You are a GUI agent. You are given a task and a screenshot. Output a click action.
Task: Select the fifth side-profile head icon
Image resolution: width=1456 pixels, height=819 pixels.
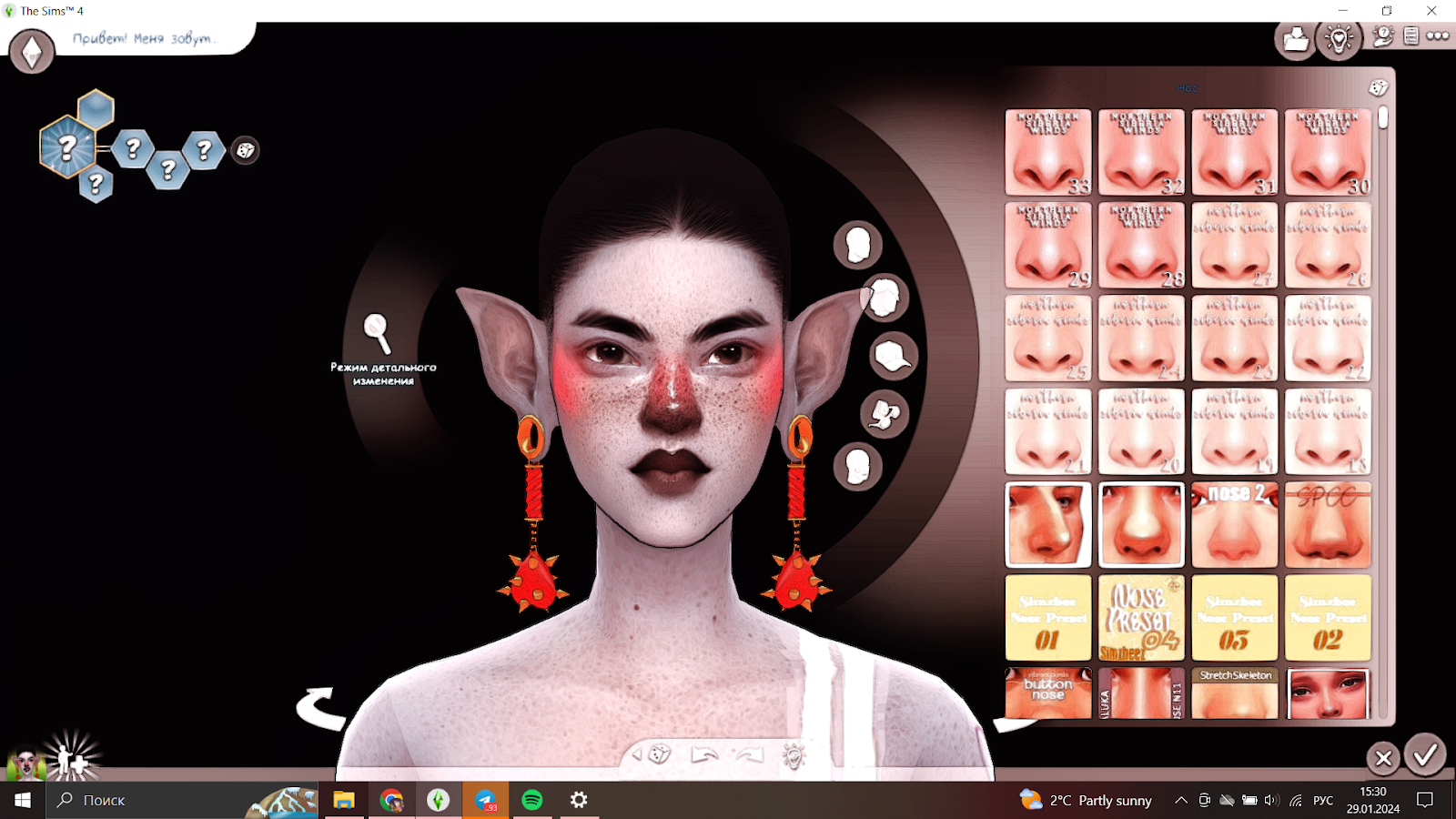click(857, 468)
